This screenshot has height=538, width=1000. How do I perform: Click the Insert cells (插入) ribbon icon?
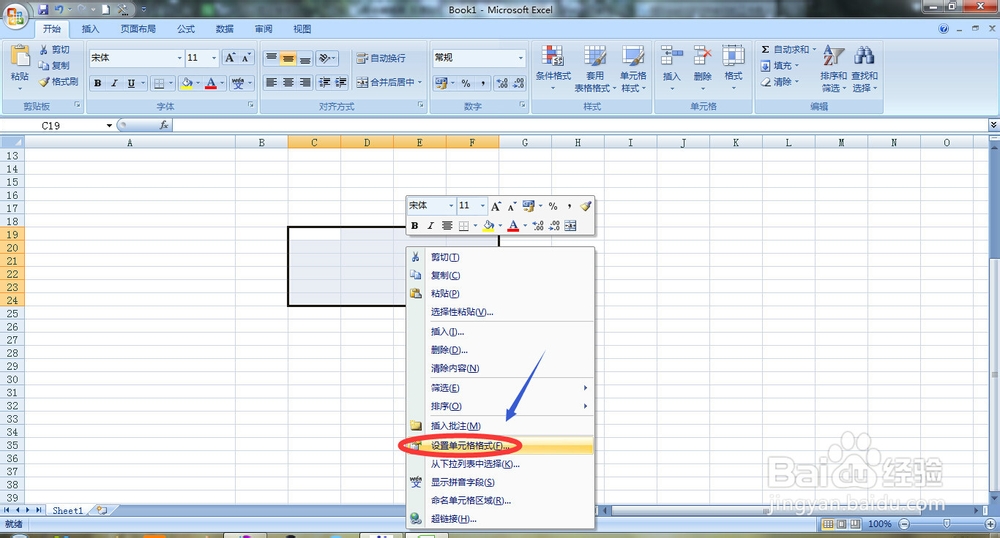[672, 67]
